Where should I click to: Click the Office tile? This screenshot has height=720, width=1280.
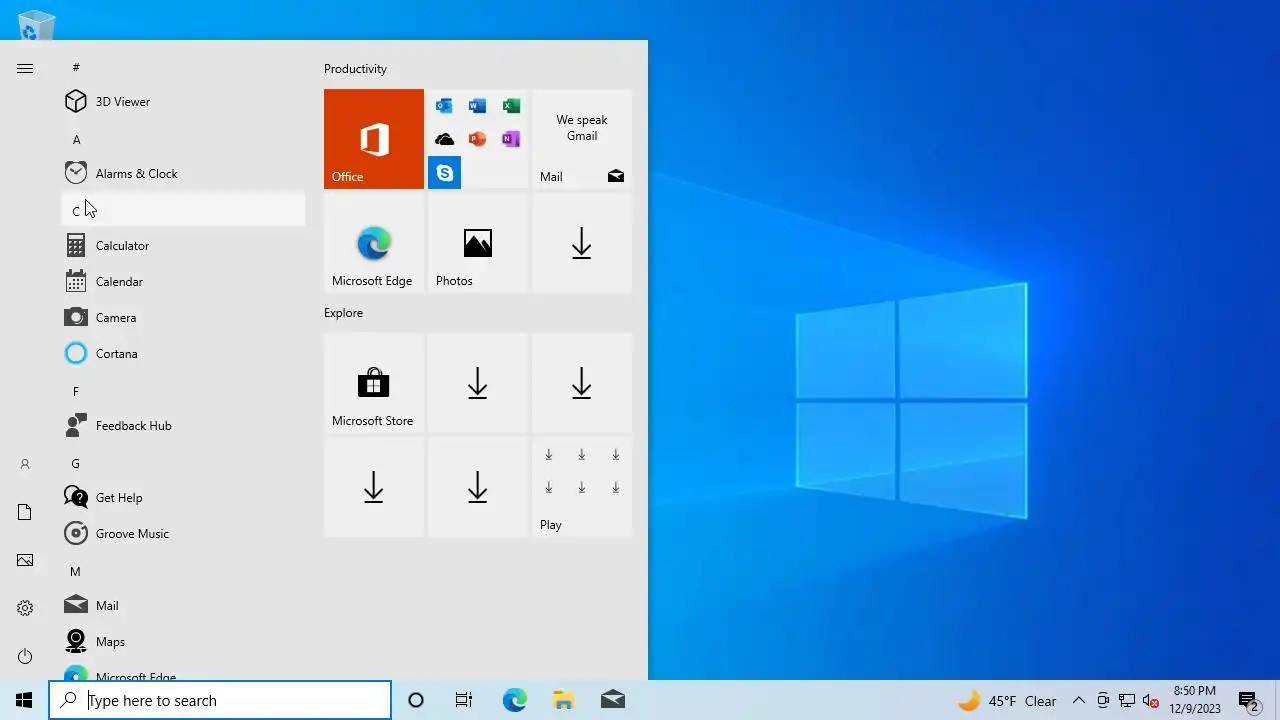[374, 139]
